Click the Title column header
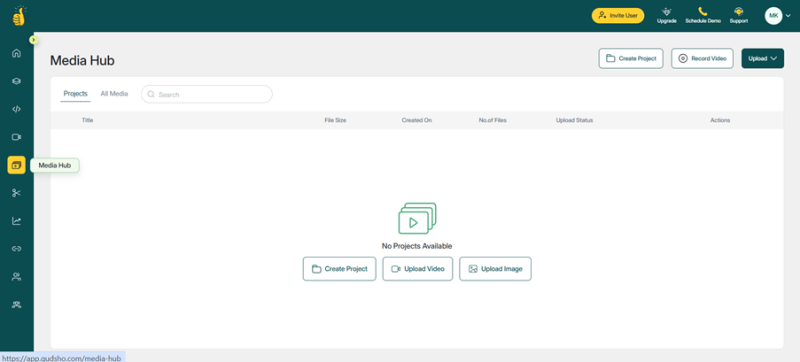 (x=87, y=120)
